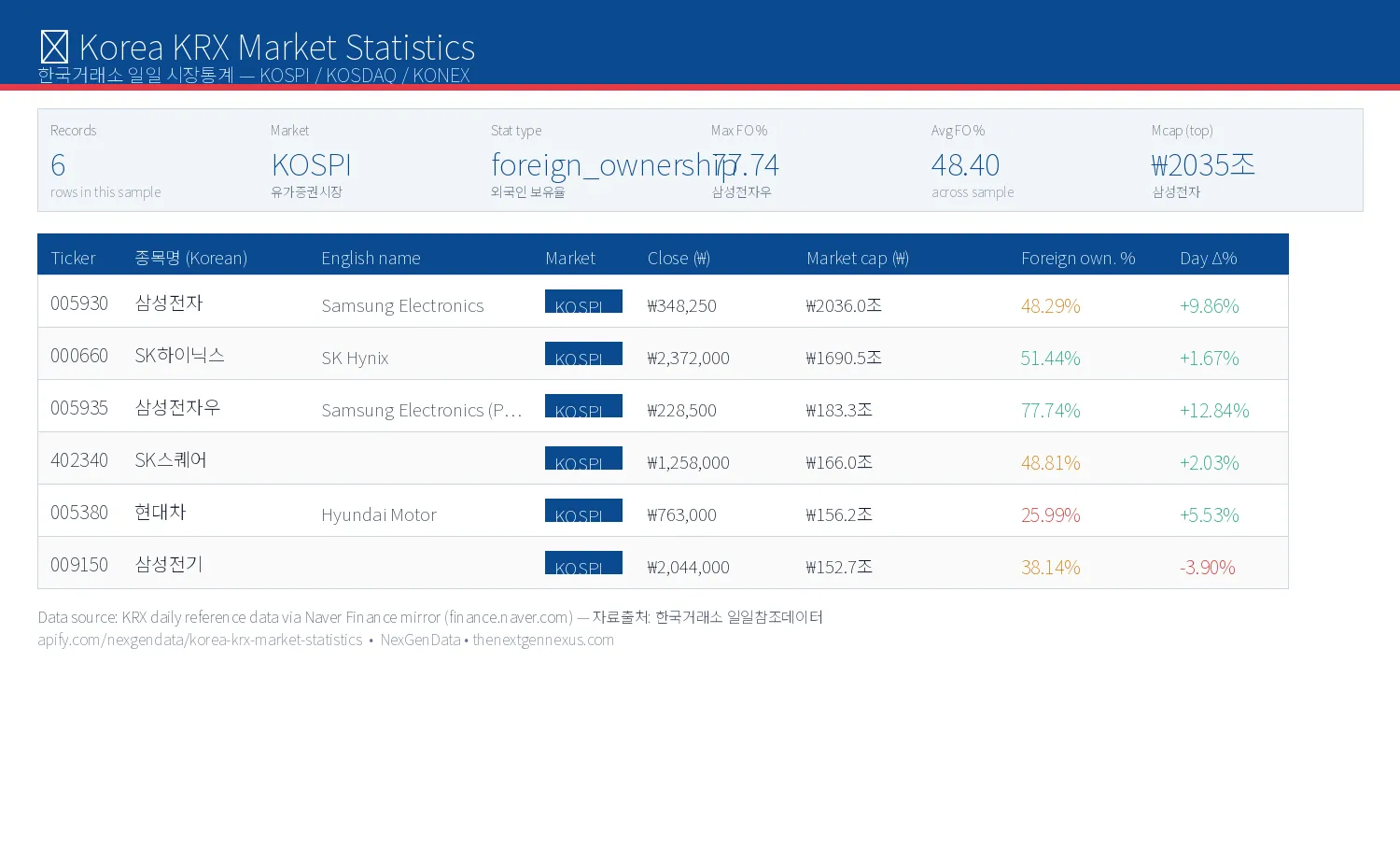Click the Samsung Electronics English name
1400x859 pixels.
tap(402, 306)
